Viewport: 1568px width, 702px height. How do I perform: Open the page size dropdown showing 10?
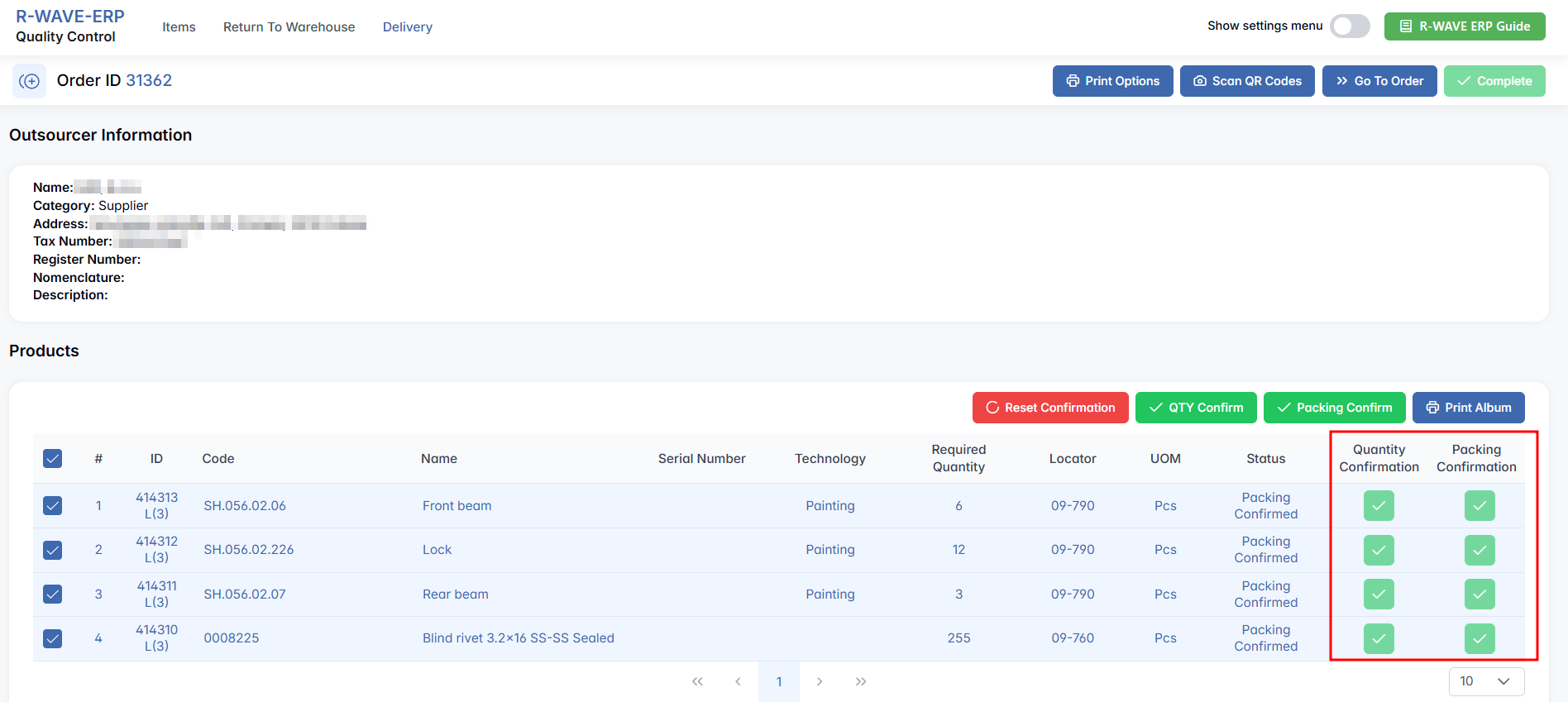[x=1486, y=681]
